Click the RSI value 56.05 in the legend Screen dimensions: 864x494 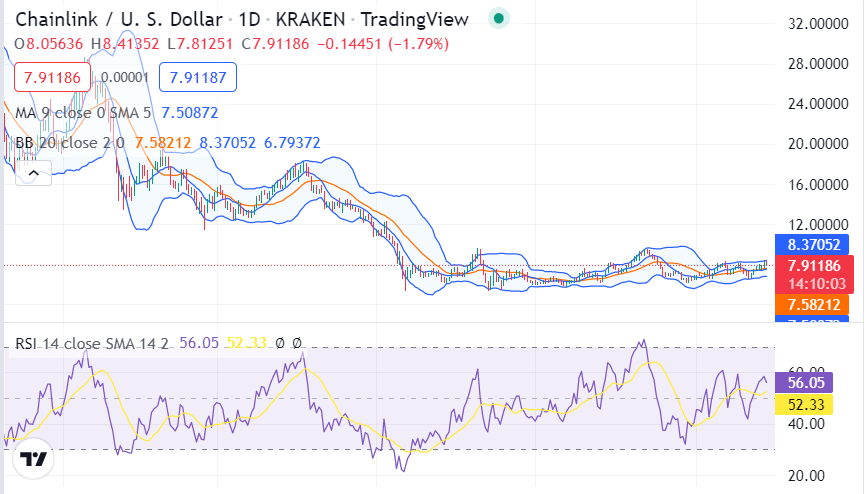(x=199, y=343)
